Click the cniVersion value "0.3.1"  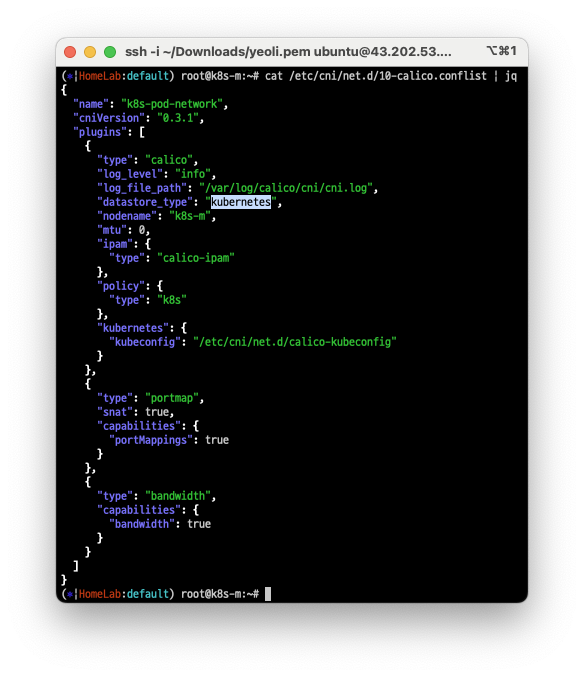click(x=178, y=118)
